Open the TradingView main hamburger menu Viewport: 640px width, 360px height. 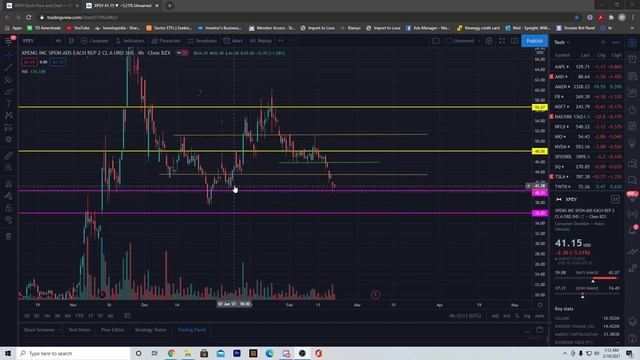(x=8, y=41)
